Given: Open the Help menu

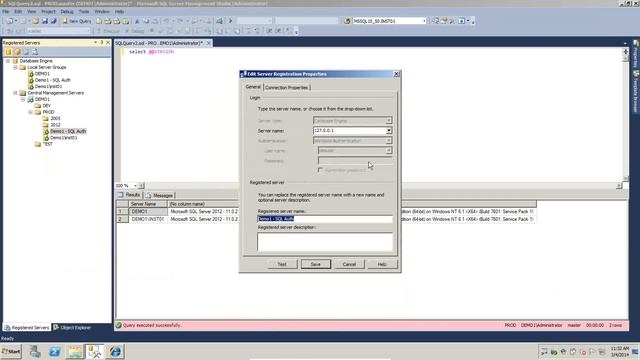Looking at the screenshot, I should [x=119, y=11].
